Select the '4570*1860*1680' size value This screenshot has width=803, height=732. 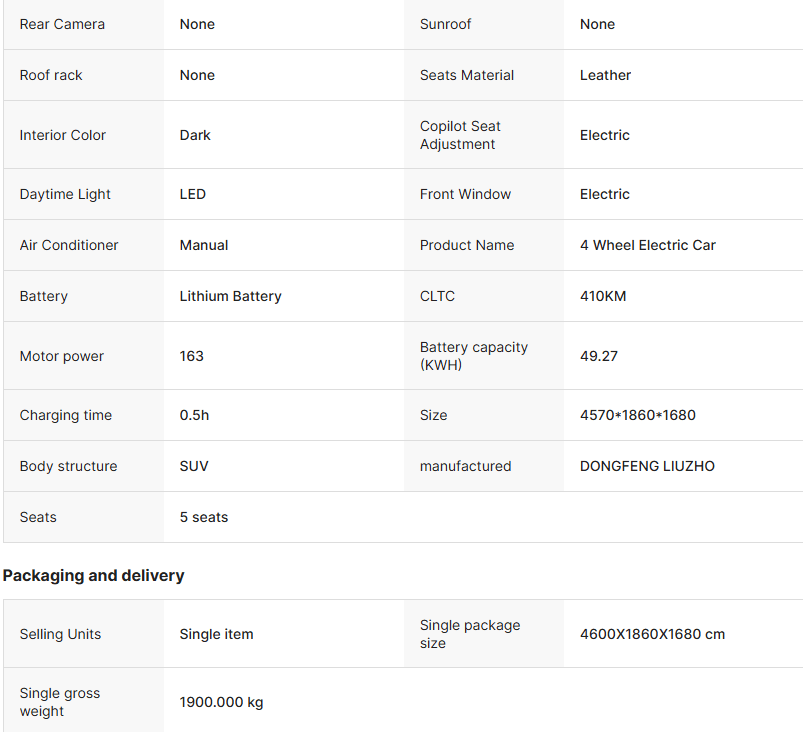[637, 415]
